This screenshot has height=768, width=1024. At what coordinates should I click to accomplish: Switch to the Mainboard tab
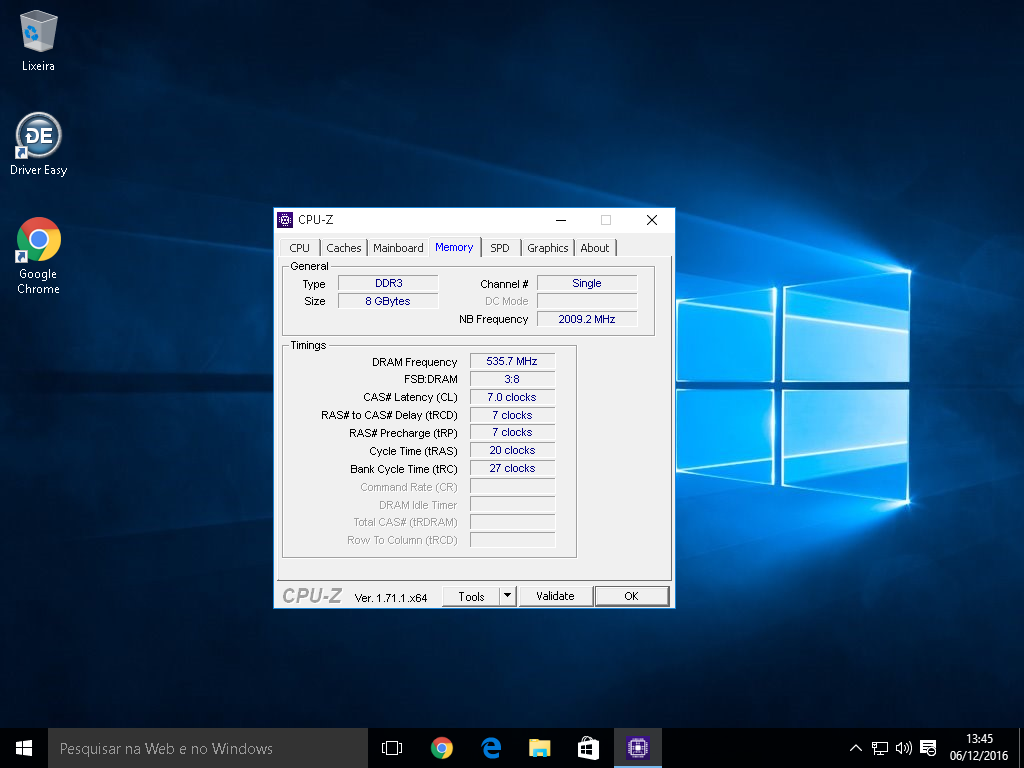[398, 248]
